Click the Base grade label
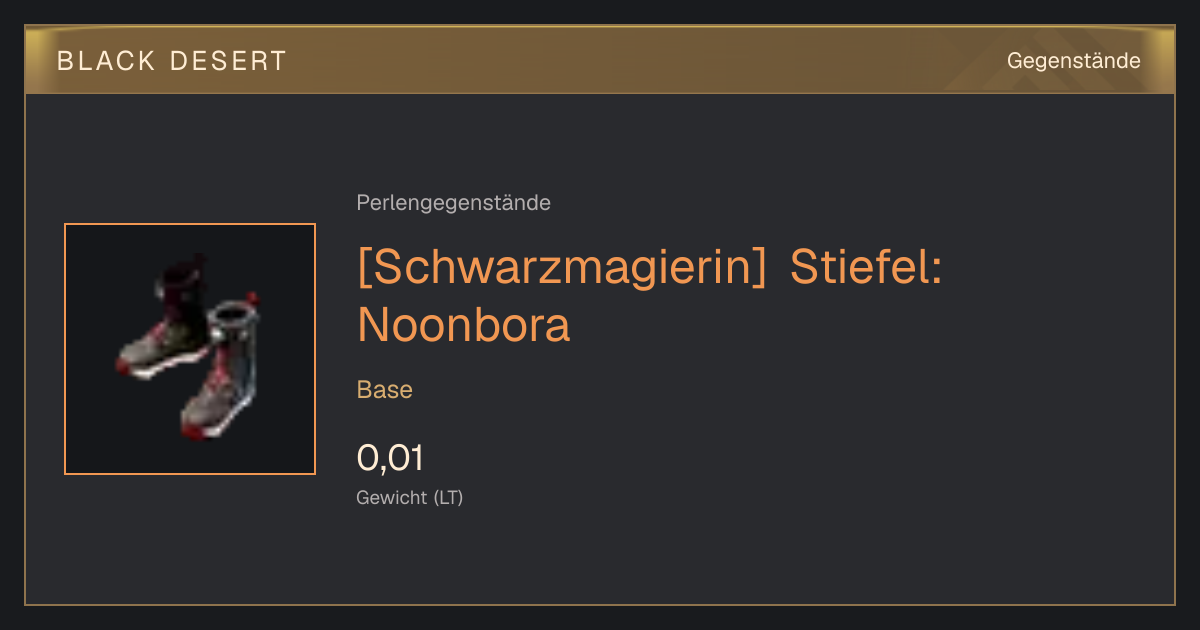The image size is (1200, 630). pos(385,390)
